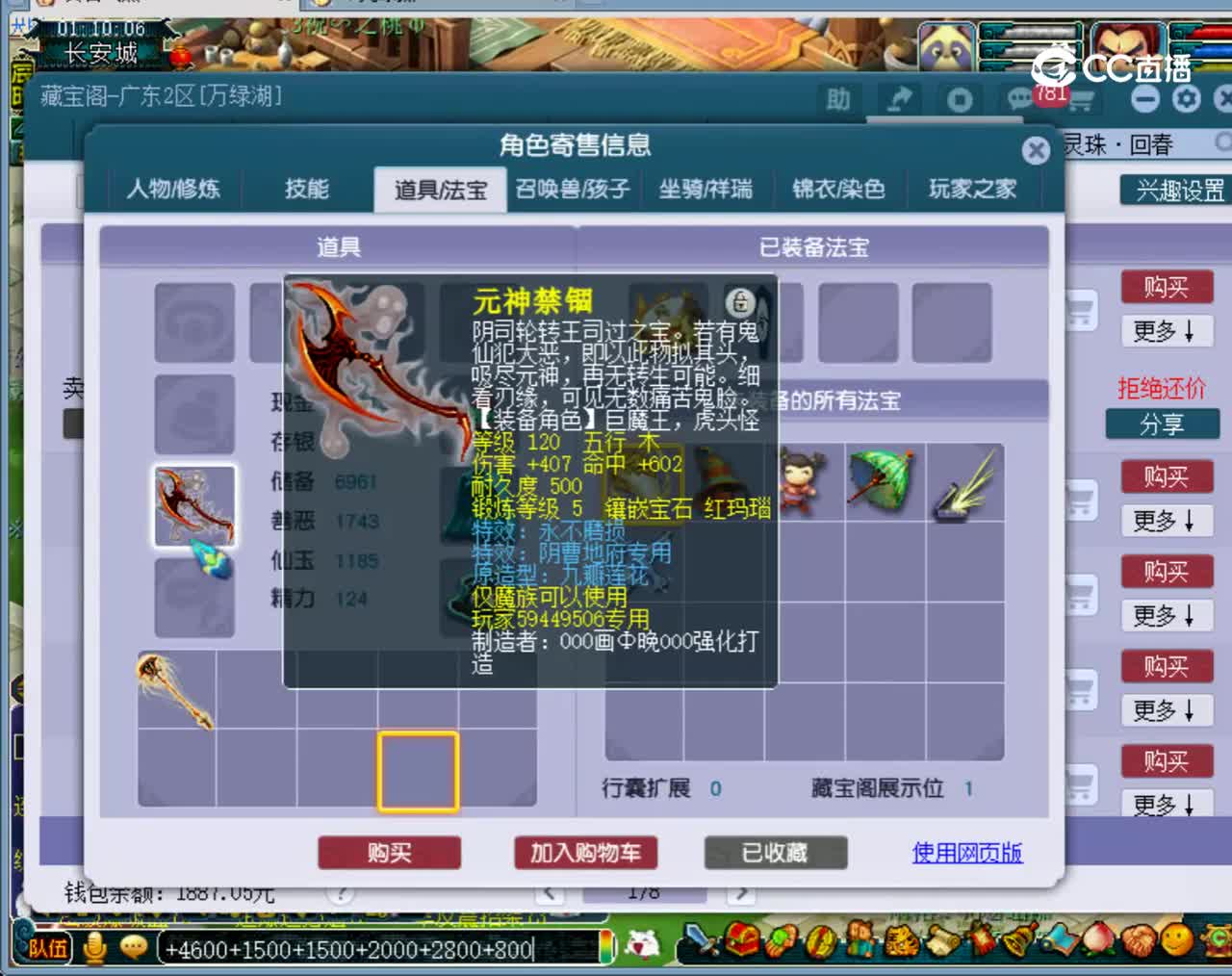The width and height of the screenshot is (1232, 976).
Task: Select the yellow highlighted empty inventory slot
Action: coord(418,771)
